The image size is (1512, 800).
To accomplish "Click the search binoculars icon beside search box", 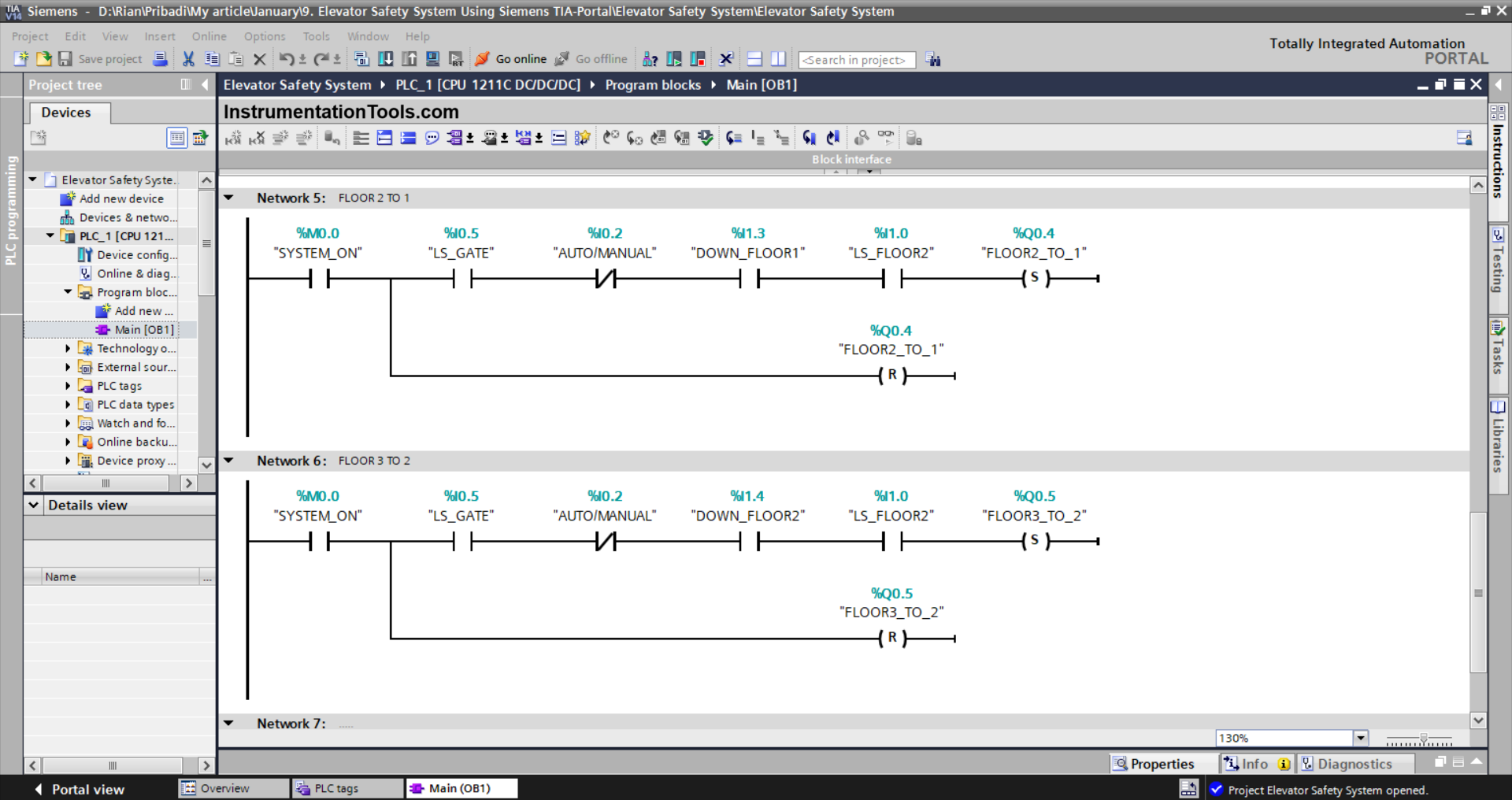I will [x=933, y=60].
